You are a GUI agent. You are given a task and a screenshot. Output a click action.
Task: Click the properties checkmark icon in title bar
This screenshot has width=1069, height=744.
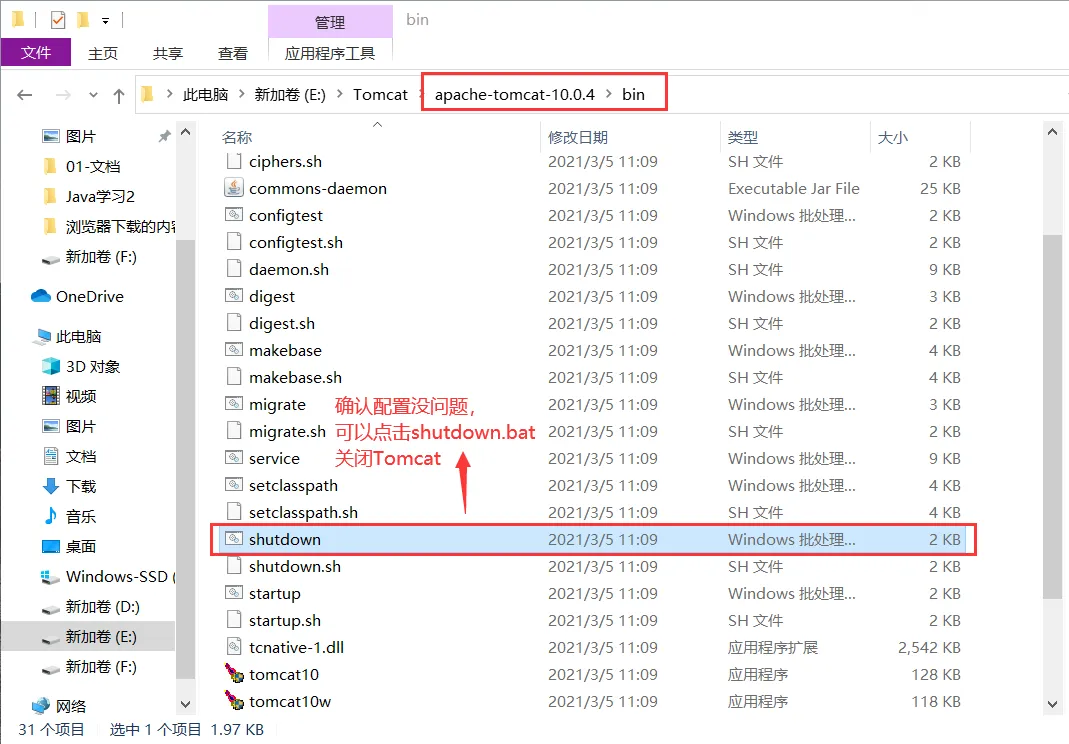click(x=58, y=20)
